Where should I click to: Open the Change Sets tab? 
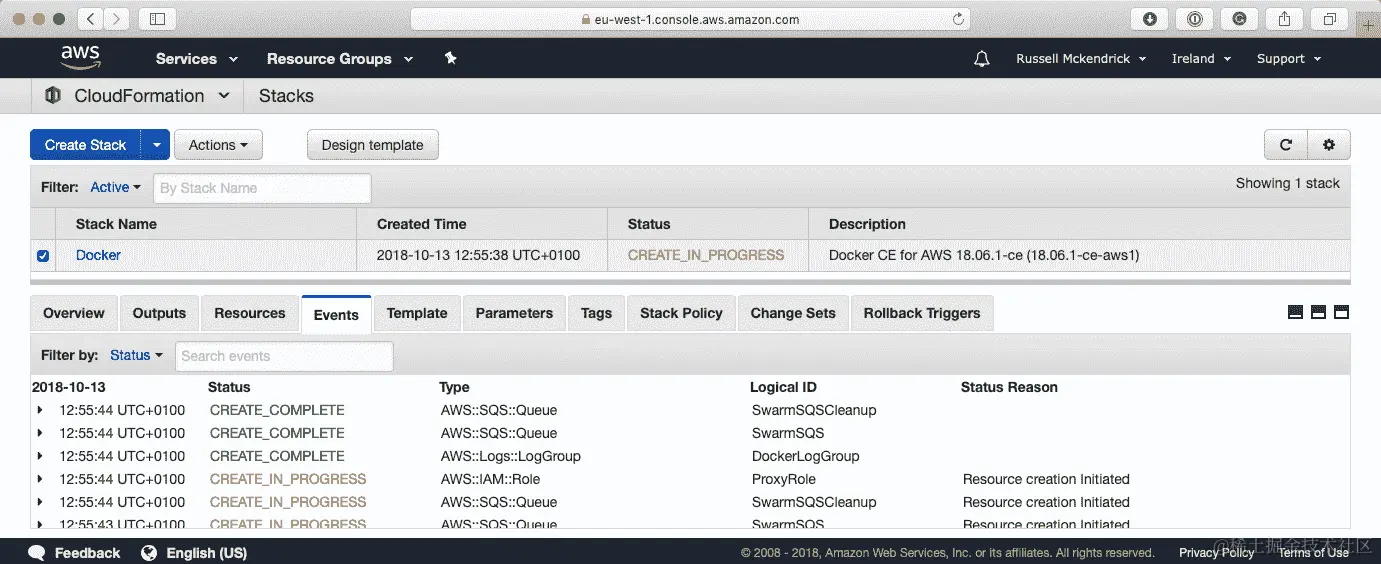(x=793, y=313)
